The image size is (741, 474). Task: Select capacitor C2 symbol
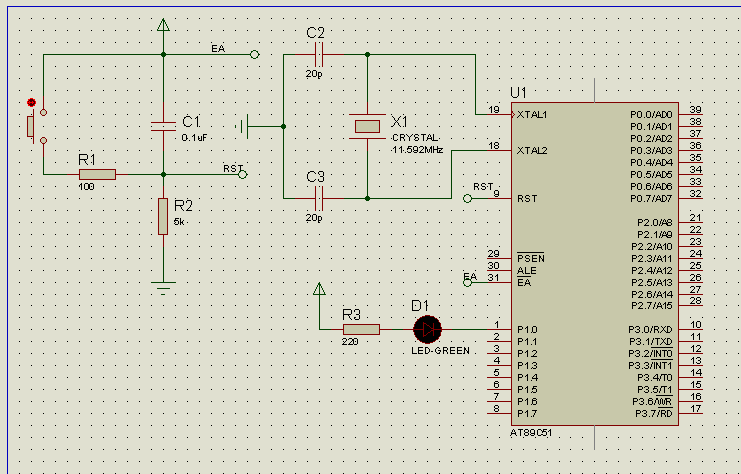319,54
